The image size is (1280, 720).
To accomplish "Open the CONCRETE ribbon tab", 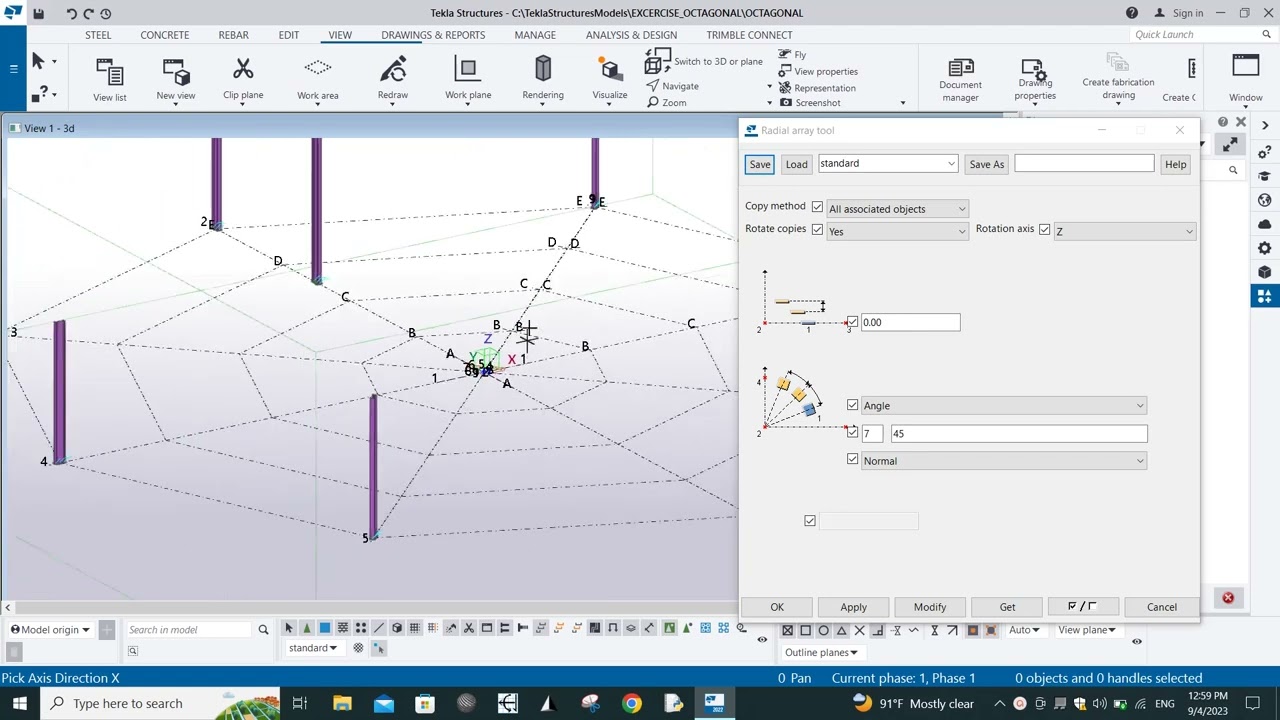I will point(164,35).
